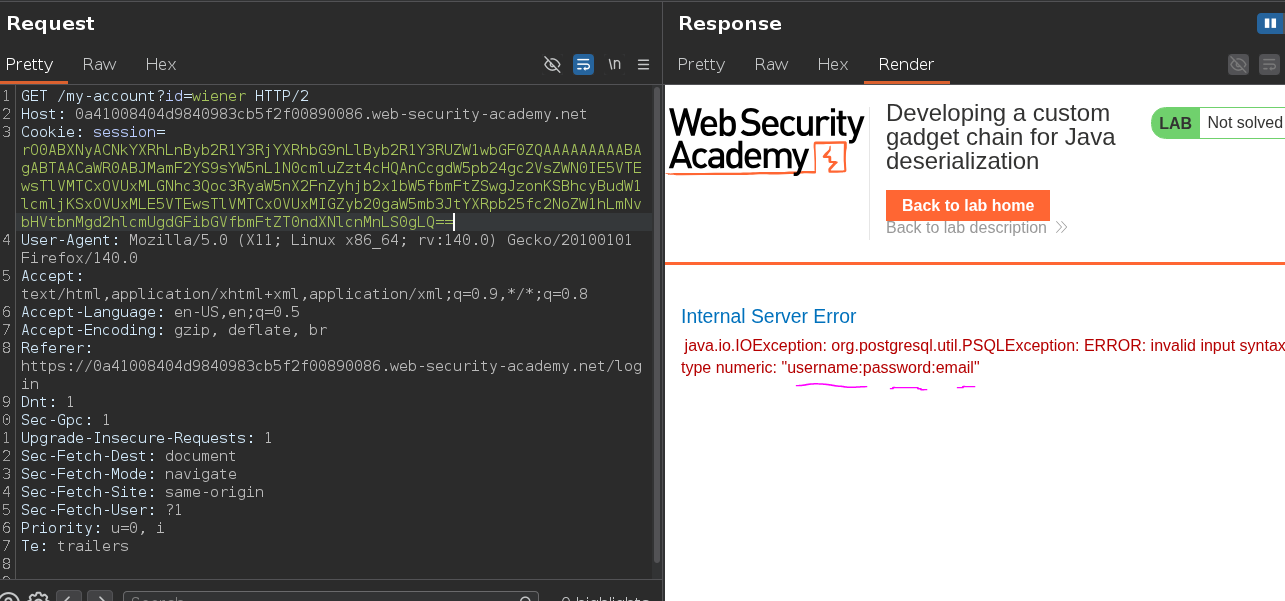Click the Cookie: session= header line
The height and width of the screenshot is (601, 1285).
point(93,132)
